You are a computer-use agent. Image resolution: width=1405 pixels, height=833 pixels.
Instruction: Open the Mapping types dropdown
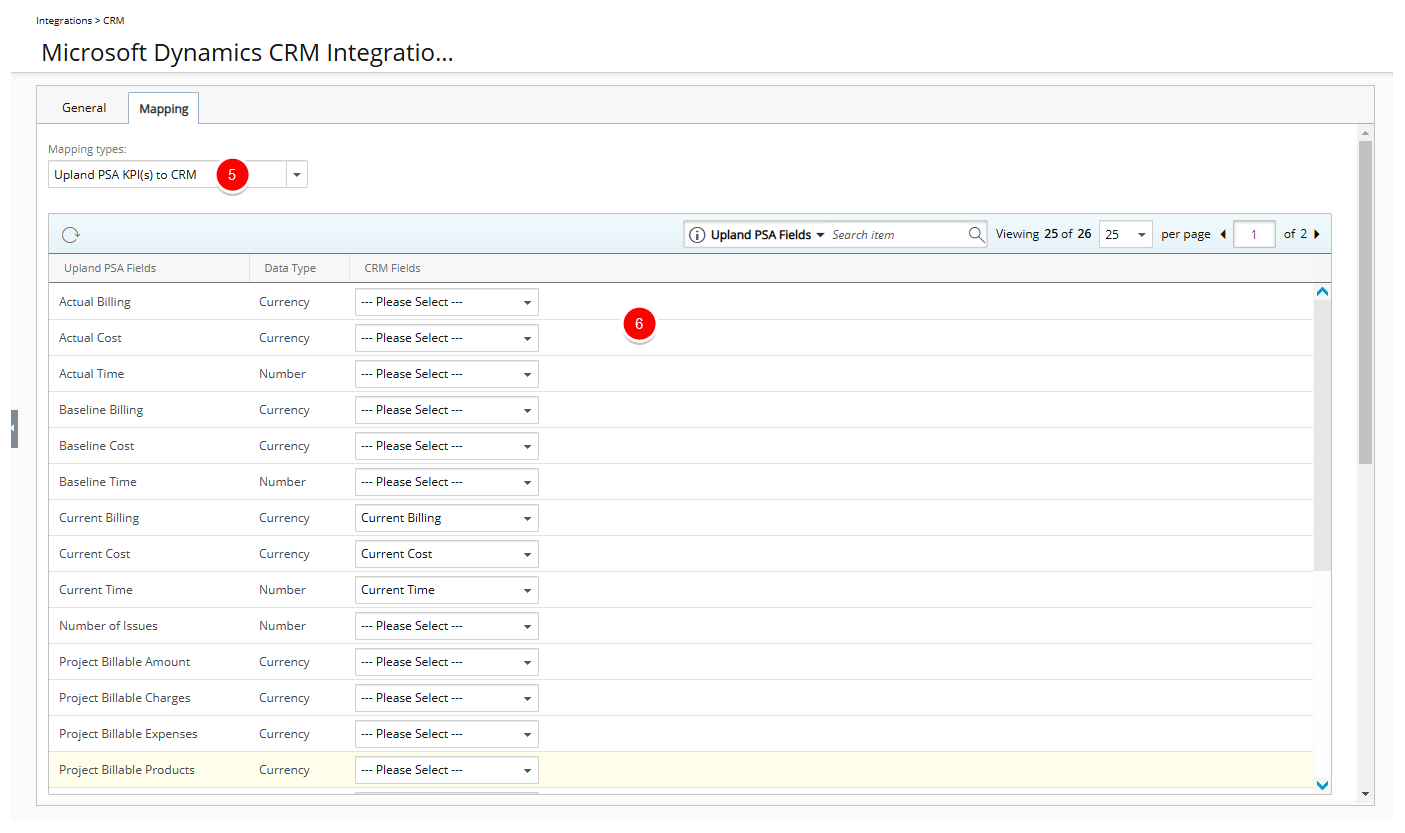coord(297,175)
